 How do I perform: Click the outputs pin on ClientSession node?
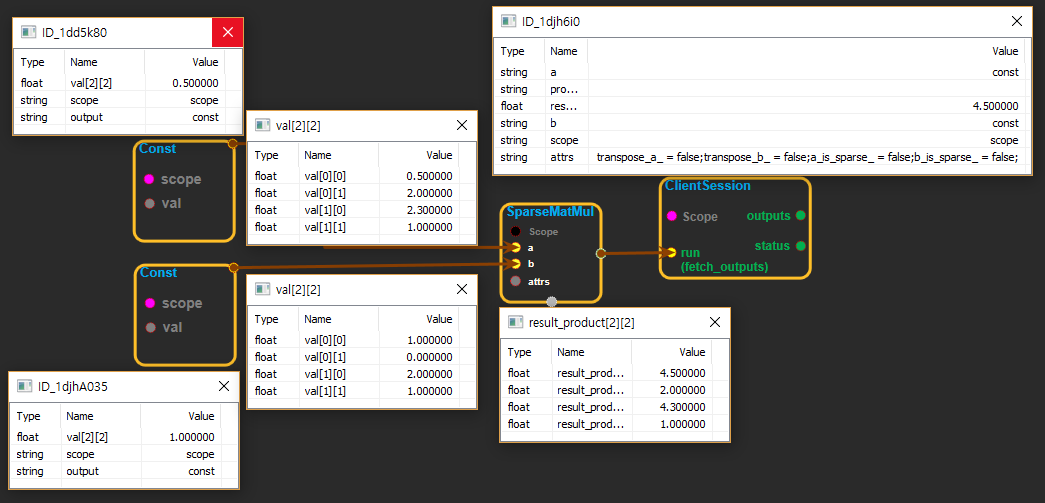[800, 216]
